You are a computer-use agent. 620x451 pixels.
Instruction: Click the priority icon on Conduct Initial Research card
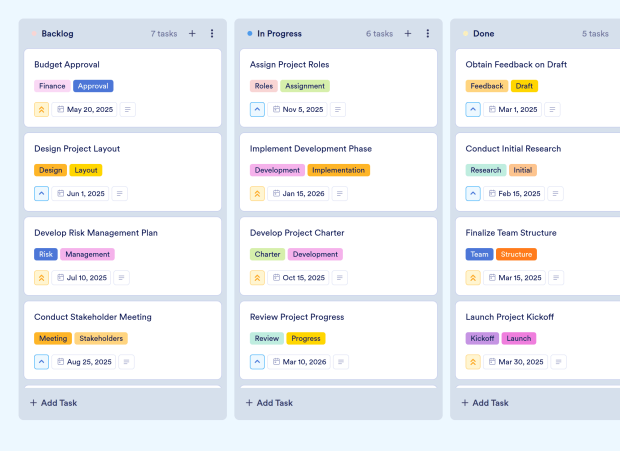tap(473, 194)
